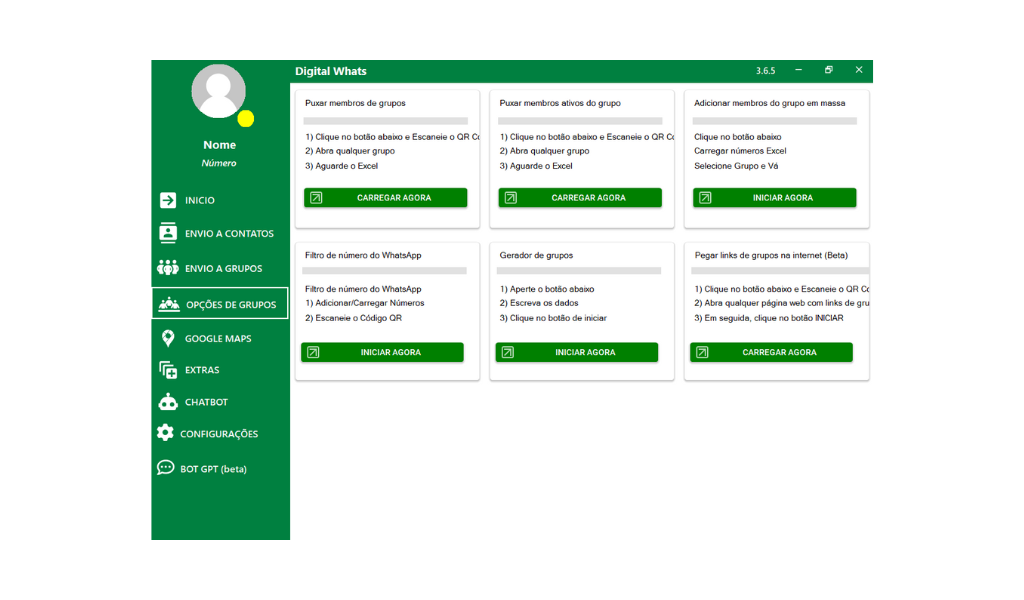Open CONFIGURAÇÕES settings section
Image resolution: width=1024 pixels, height=600 pixels.
[x=221, y=433]
